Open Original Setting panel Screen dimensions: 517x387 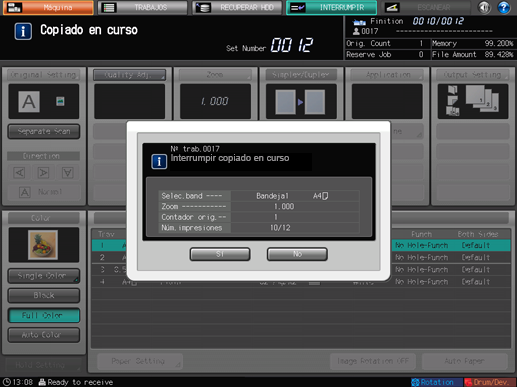click(44, 75)
